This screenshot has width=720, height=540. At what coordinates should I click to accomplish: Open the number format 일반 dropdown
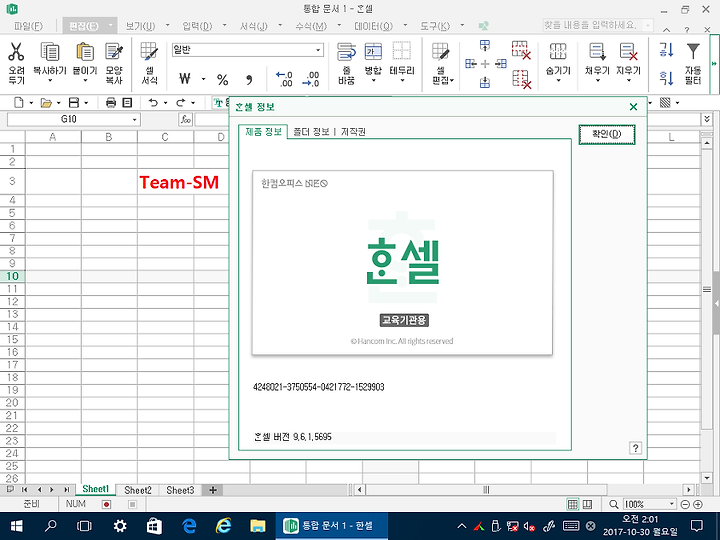318,50
